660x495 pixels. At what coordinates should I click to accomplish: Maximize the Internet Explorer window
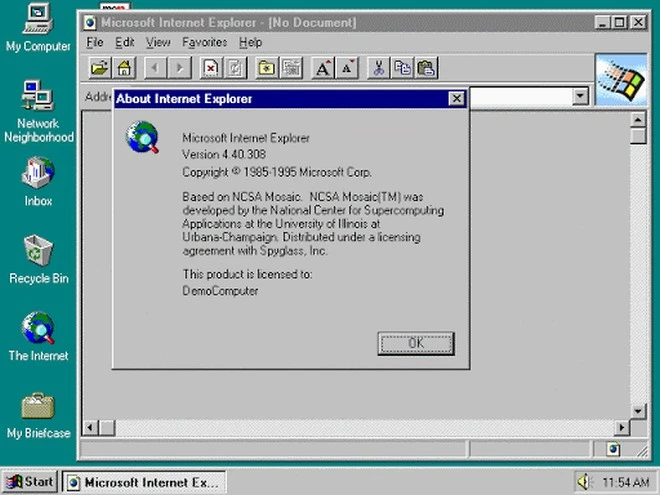pos(619,22)
